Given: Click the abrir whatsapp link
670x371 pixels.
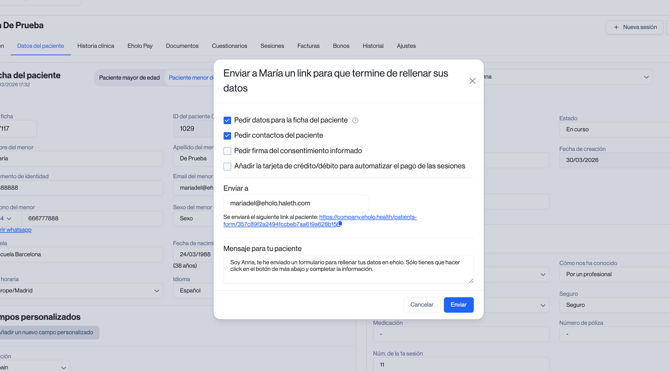Looking at the screenshot, I should pos(16,230).
